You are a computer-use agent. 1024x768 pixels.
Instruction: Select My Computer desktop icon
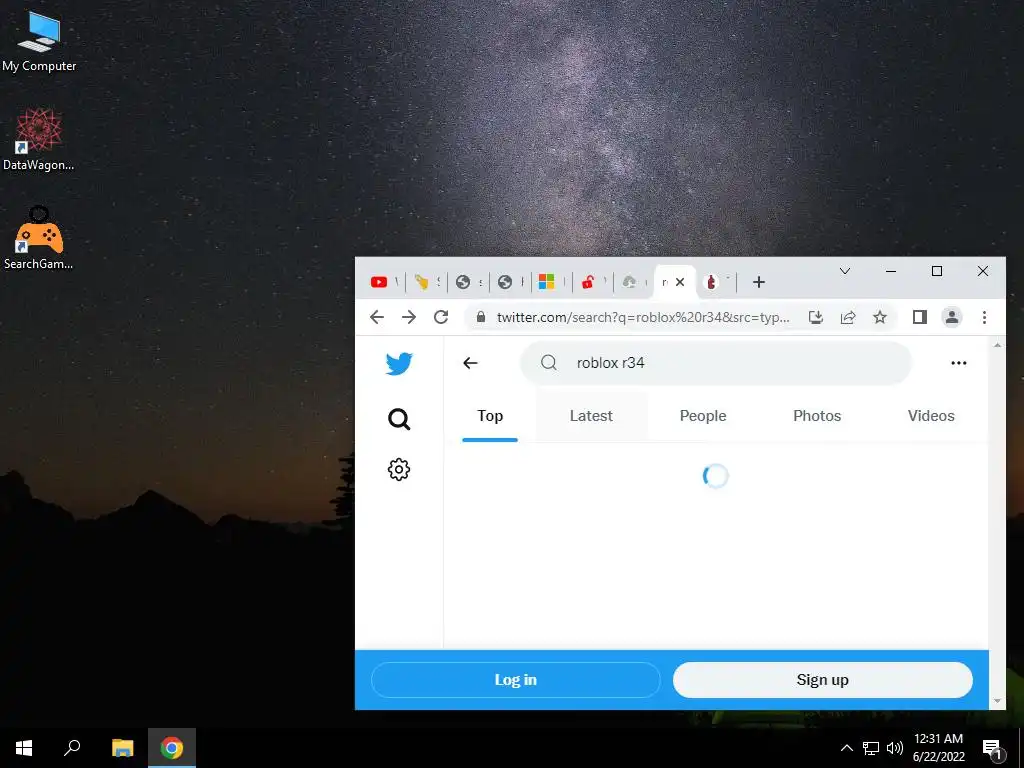[39, 42]
